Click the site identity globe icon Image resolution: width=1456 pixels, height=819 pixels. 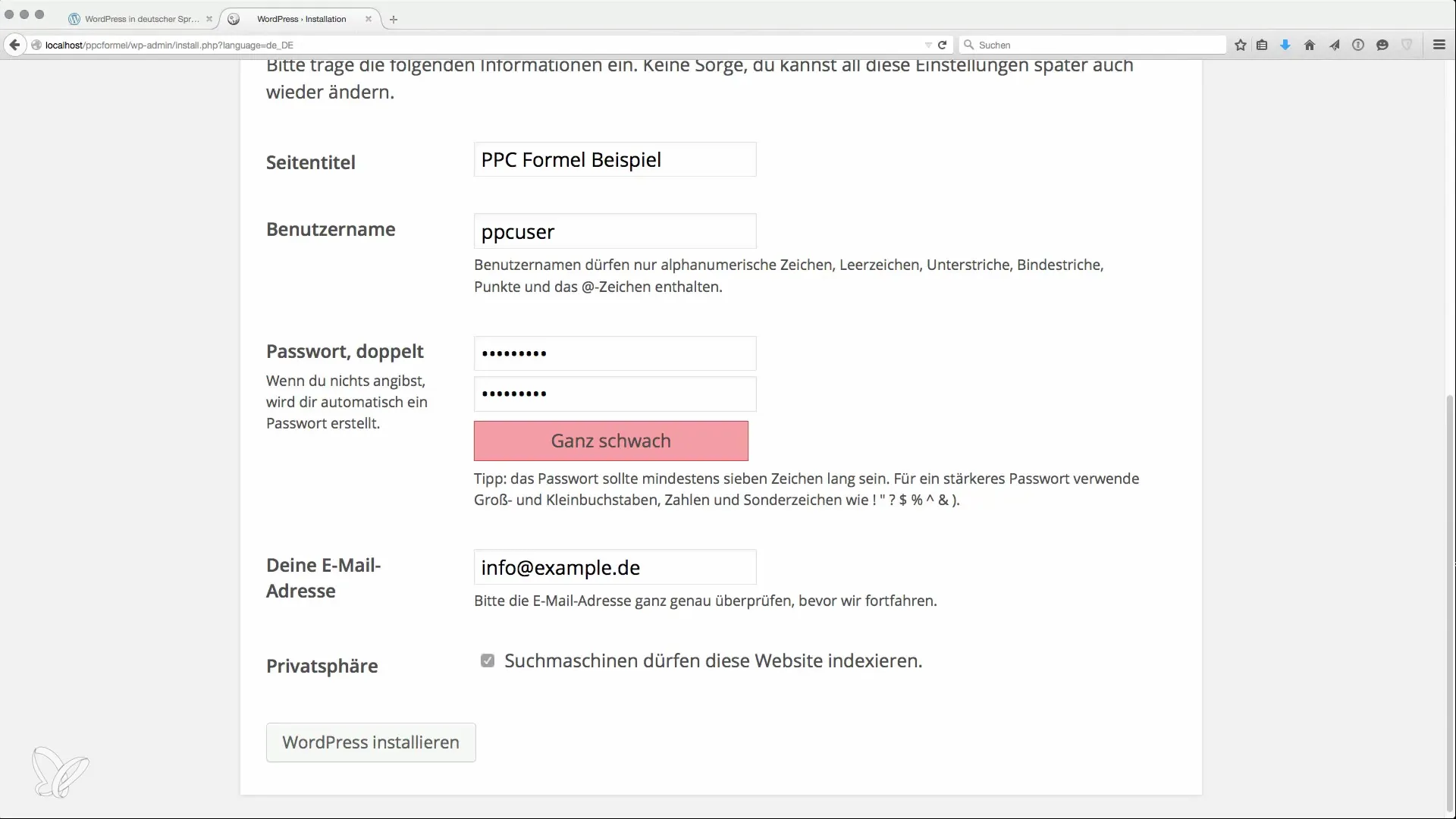(x=36, y=45)
